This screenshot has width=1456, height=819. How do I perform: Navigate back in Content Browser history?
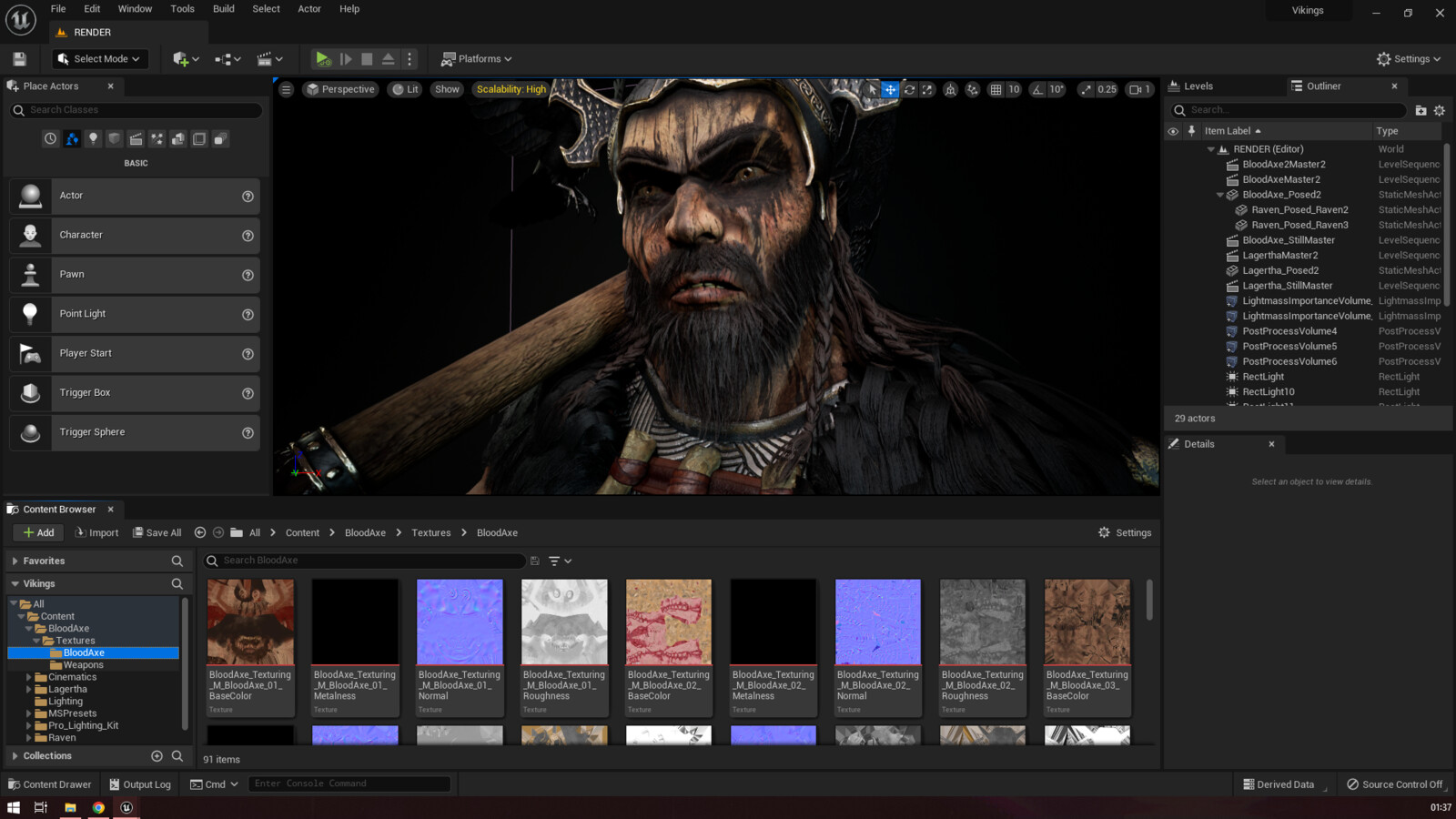[200, 533]
